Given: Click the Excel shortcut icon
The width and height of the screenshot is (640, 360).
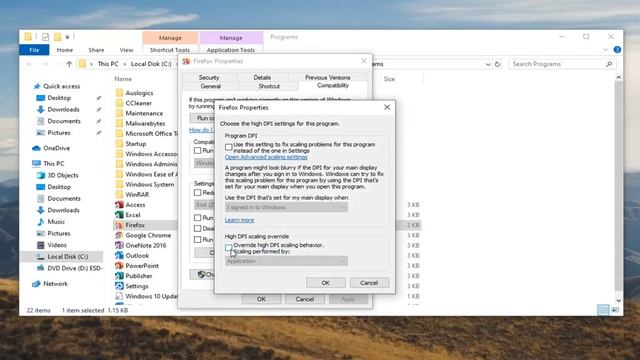Looking at the screenshot, I should pyautogui.click(x=119, y=215).
